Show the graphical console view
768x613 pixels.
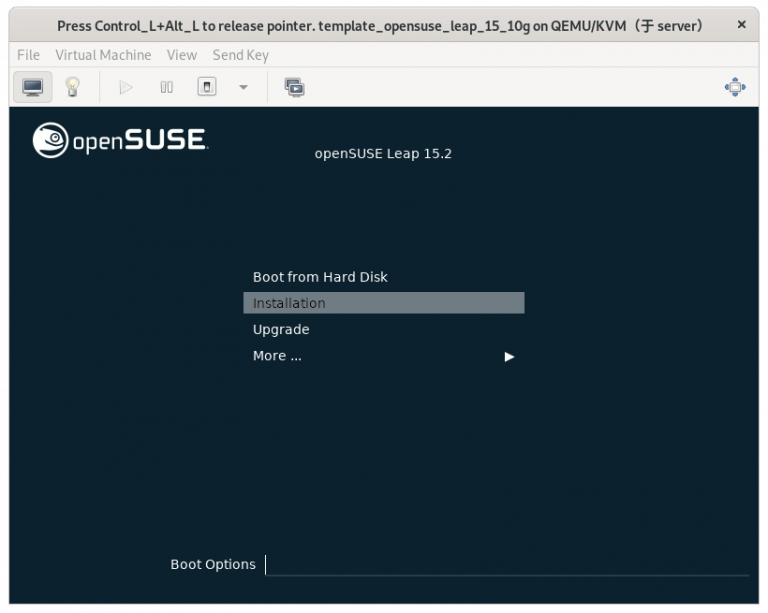[32, 88]
